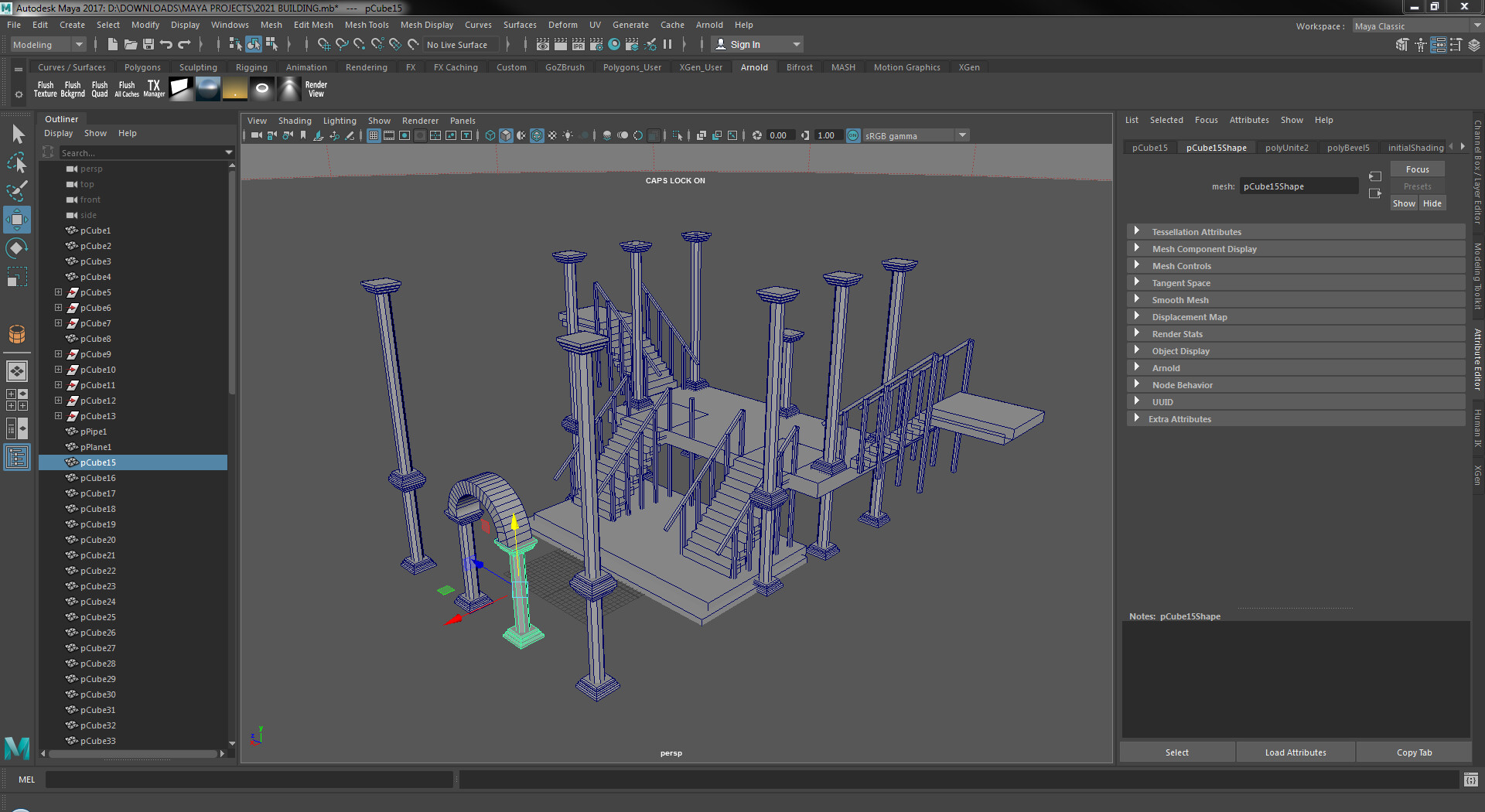Image resolution: width=1485 pixels, height=812 pixels.
Task: Open the Workspace dropdown selector
Action: pyautogui.click(x=1415, y=26)
